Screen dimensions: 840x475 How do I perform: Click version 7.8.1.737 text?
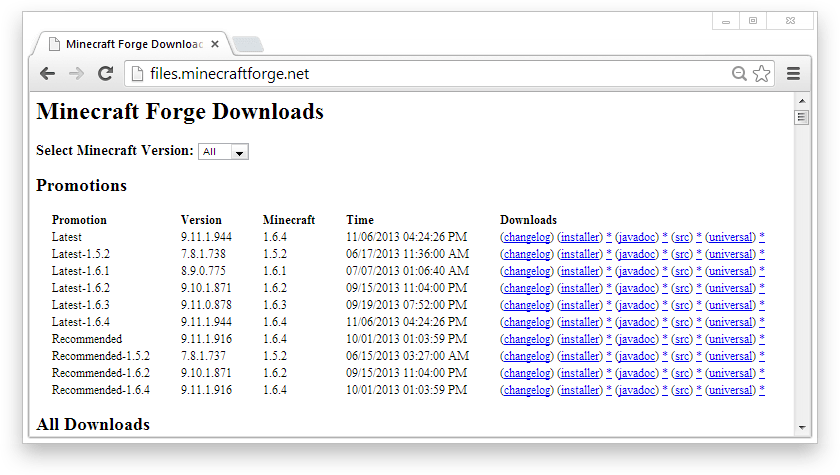pyautogui.click(x=203, y=356)
